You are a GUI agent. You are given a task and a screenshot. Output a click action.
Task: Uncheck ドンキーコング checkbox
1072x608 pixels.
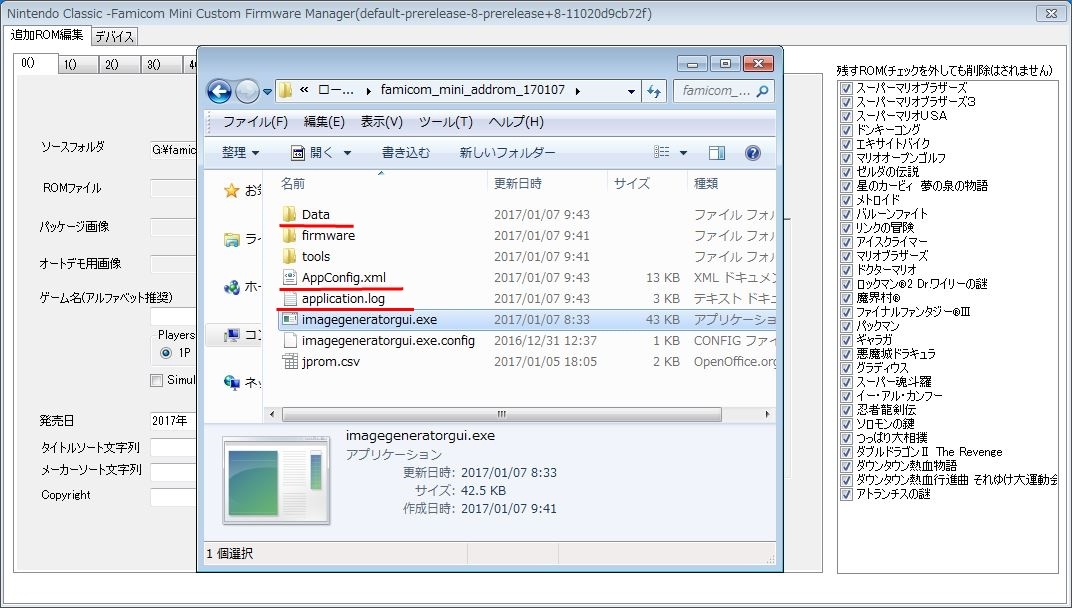point(846,130)
